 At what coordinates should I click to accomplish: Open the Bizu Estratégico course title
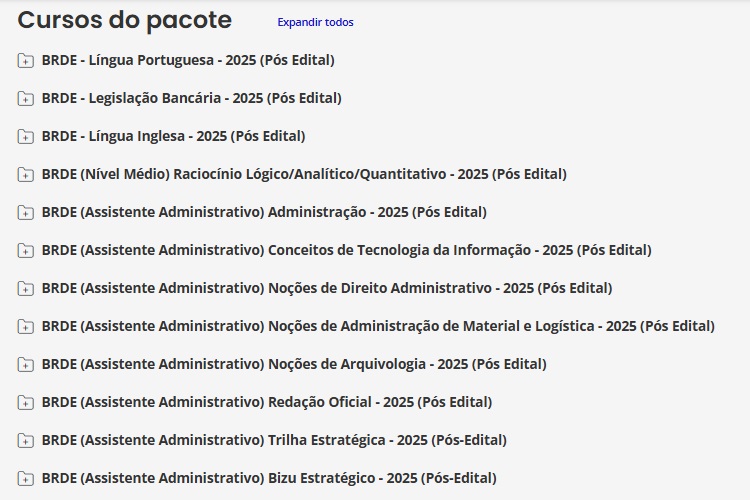tap(269, 478)
